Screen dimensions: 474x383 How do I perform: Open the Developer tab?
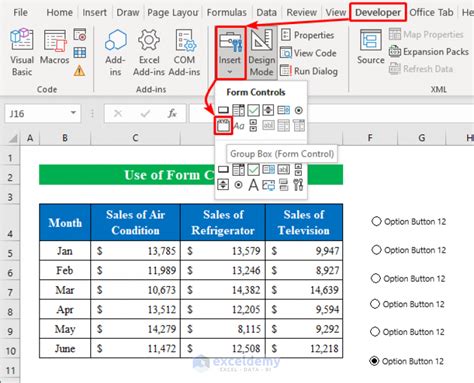[x=378, y=13]
